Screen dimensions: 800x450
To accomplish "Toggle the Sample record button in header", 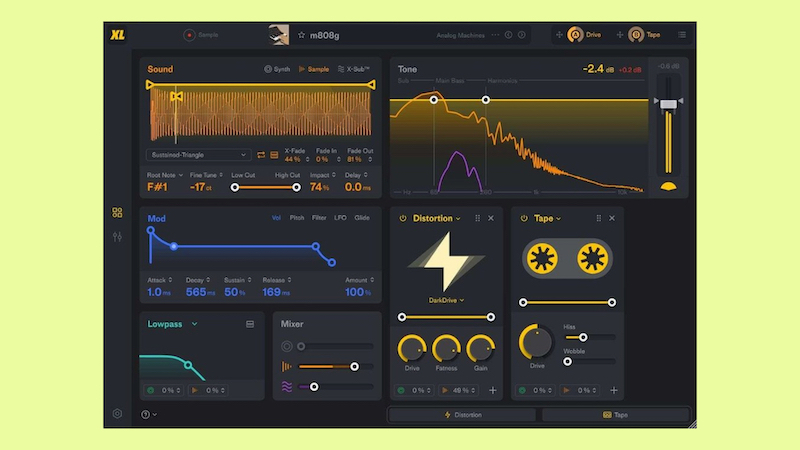I will coord(189,35).
